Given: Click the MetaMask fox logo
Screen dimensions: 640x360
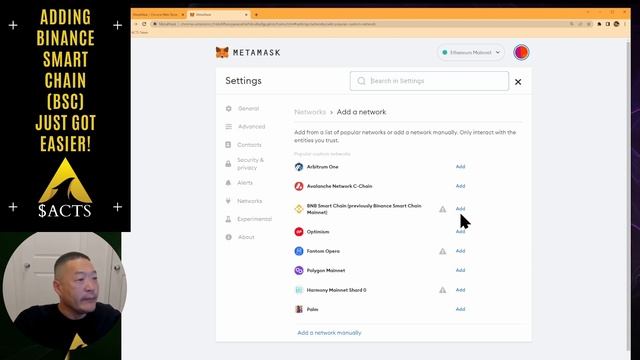Looking at the screenshot, I should (222, 52).
